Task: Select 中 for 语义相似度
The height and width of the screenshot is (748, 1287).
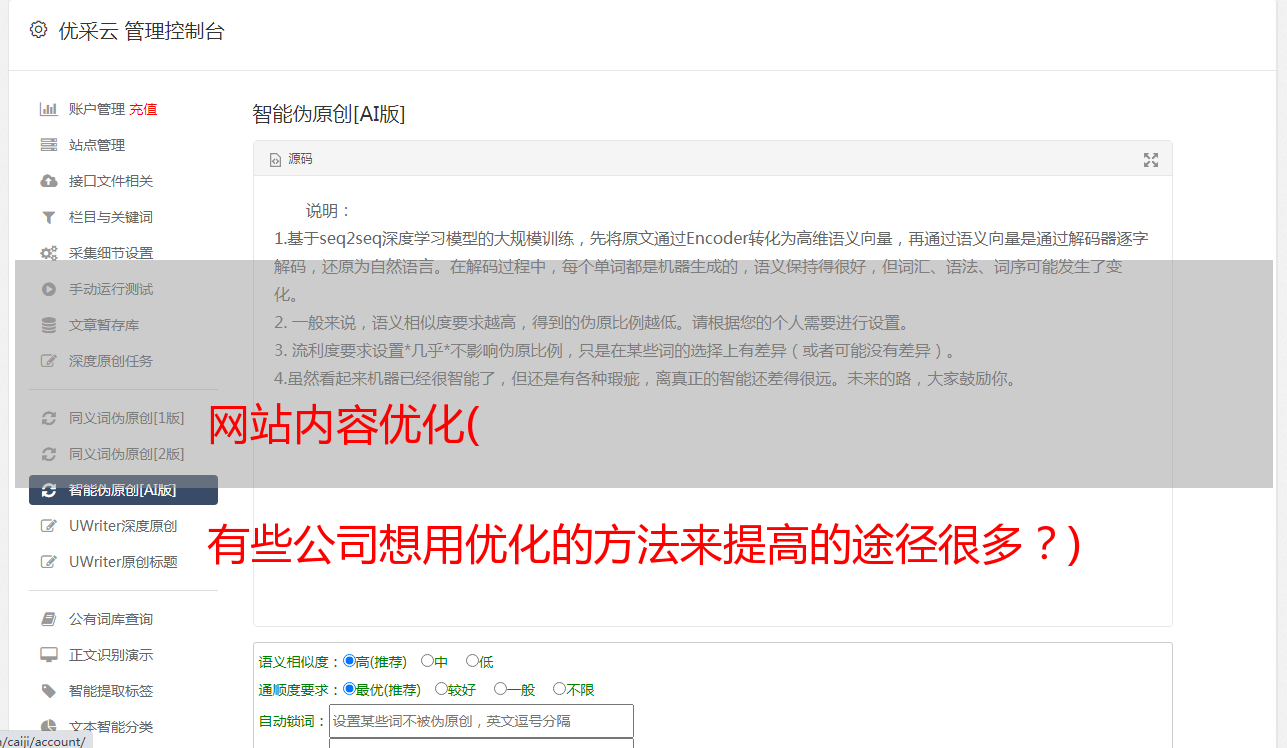Action: tap(427, 661)
